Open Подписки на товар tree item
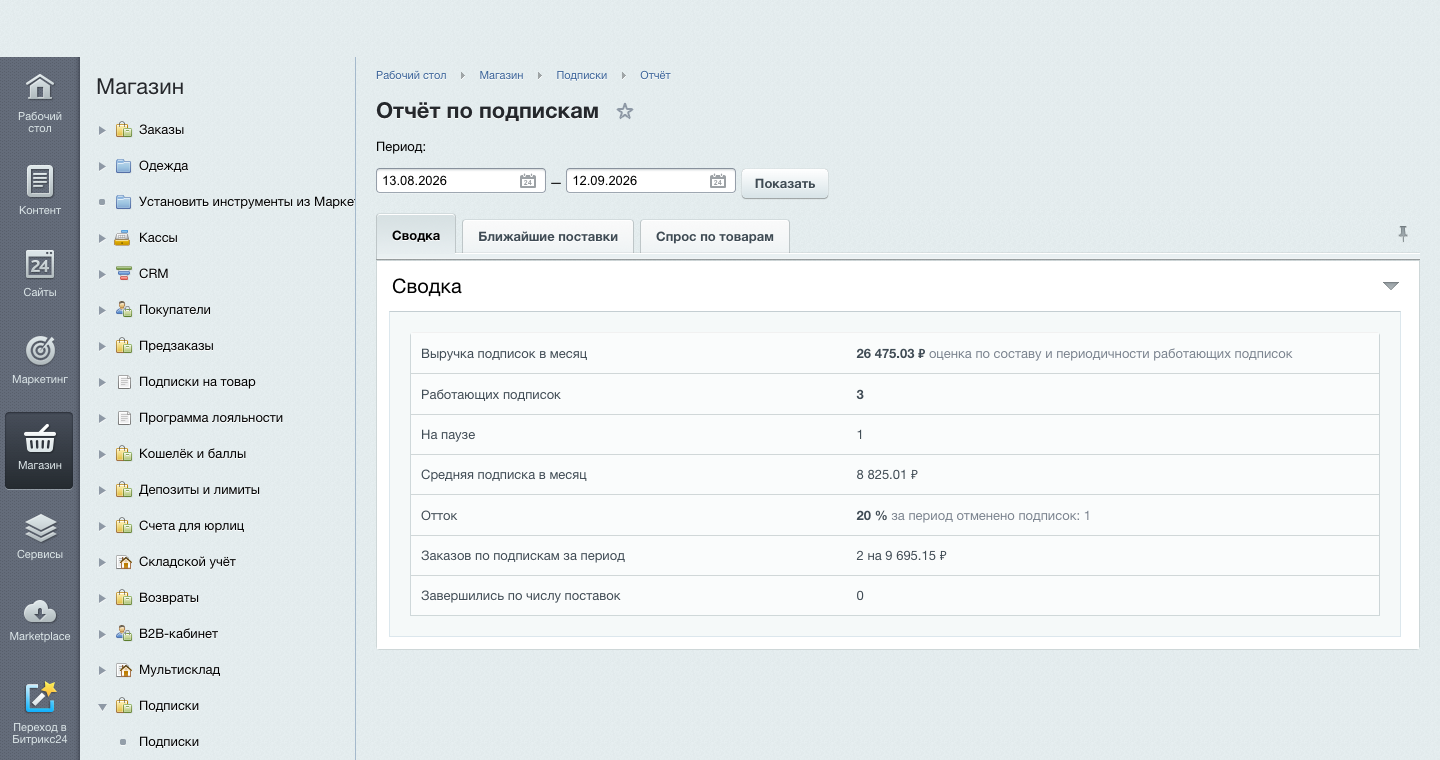 click(x=197, y=382)
